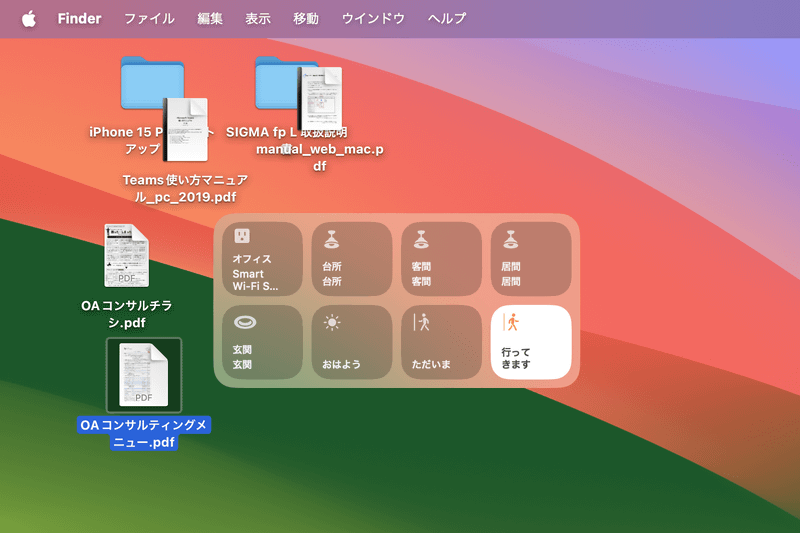
Task: Select the manual_web_mac.pdf document icon
Action: 320,98
